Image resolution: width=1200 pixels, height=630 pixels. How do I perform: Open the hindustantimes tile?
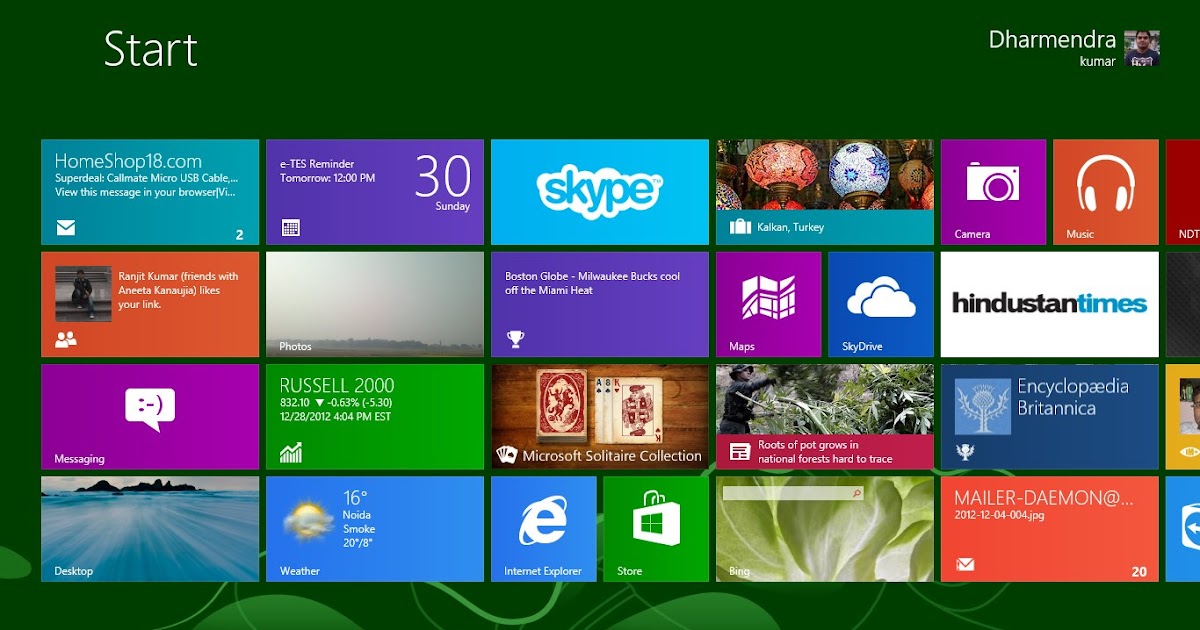pos(1050,304)
